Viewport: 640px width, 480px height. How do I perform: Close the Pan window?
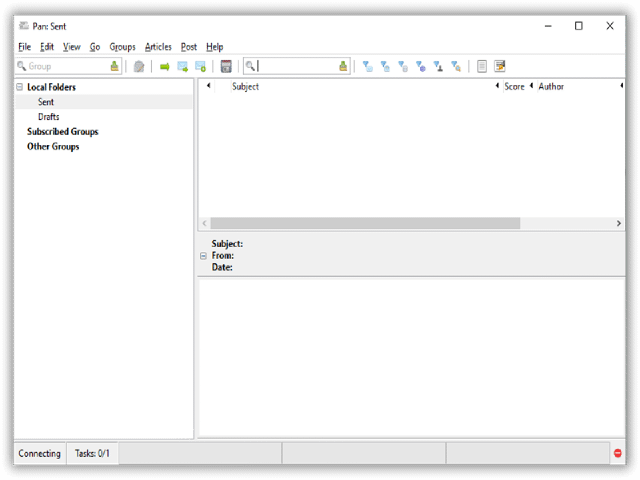(x=610, y=26)
